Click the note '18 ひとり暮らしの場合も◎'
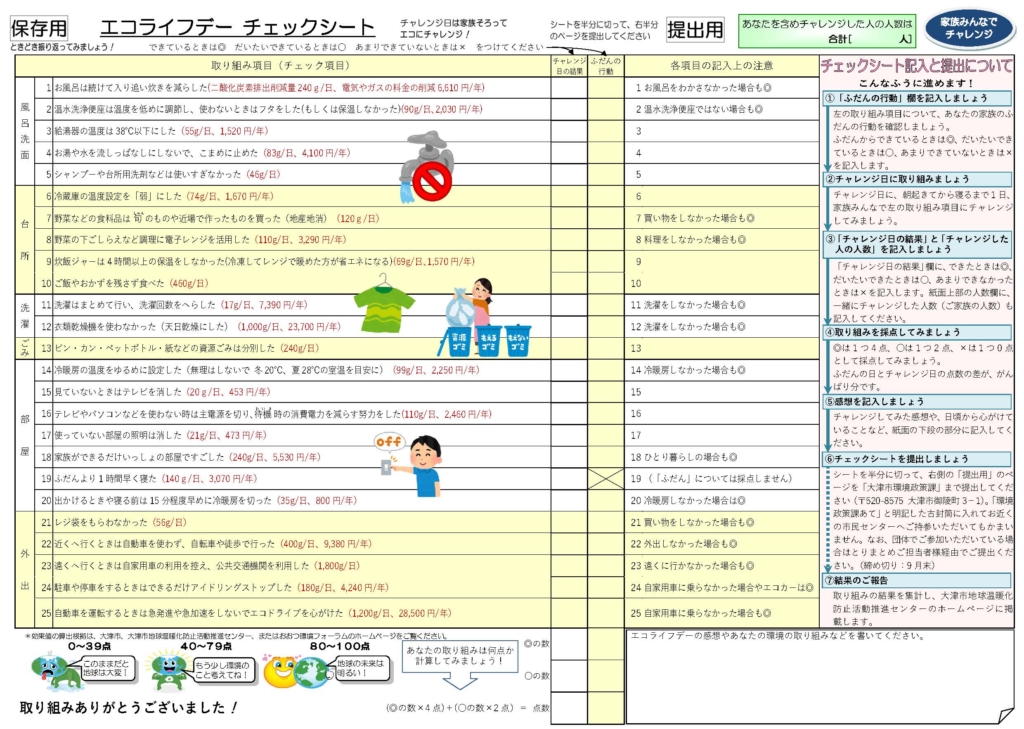Viewport: 1024px width, 729px height. pos(684,457)
